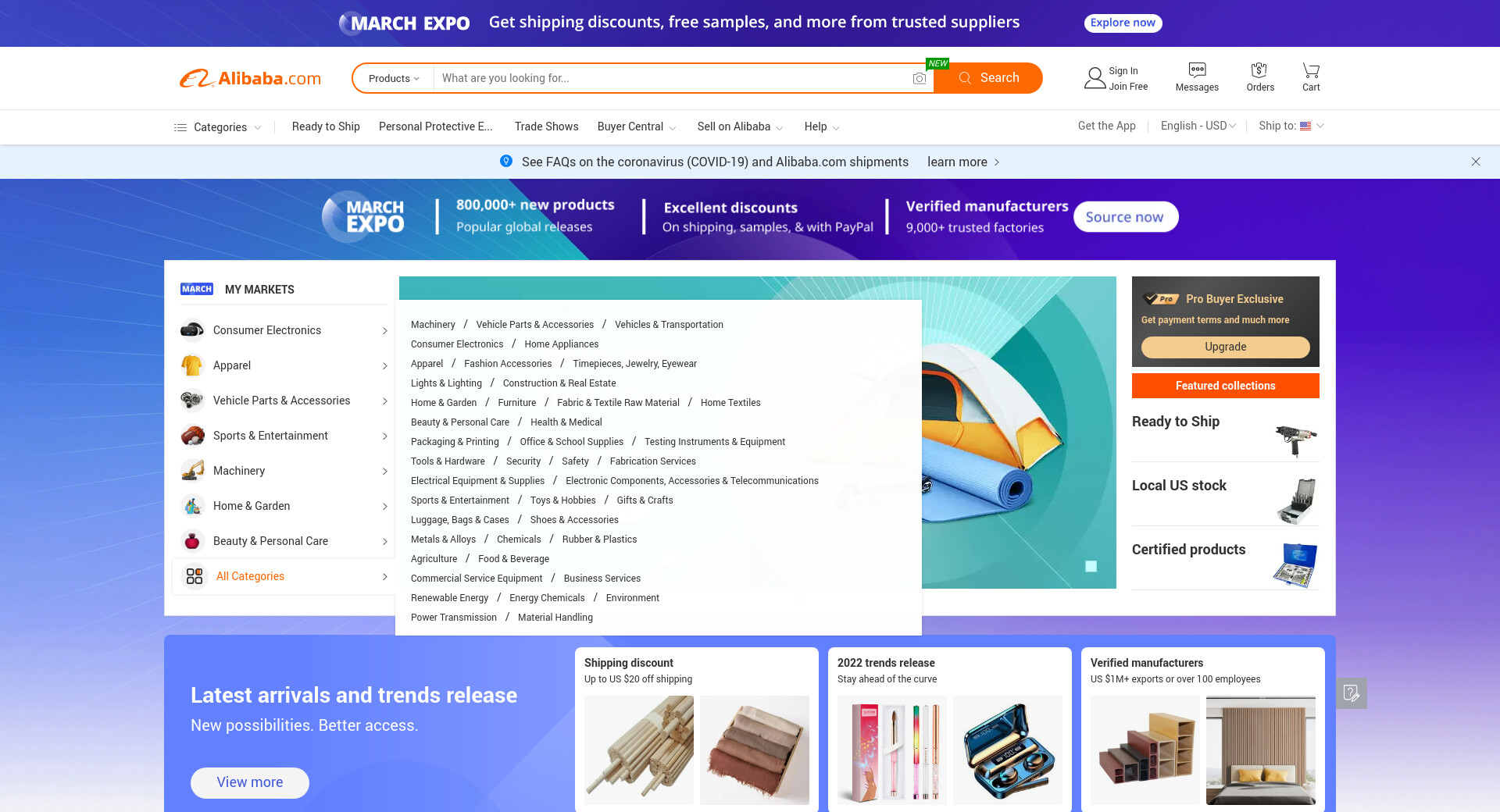This screenshot has height=812, width=1500.
Task: Click Explore now in top banner
Action: pos(1123,23)
